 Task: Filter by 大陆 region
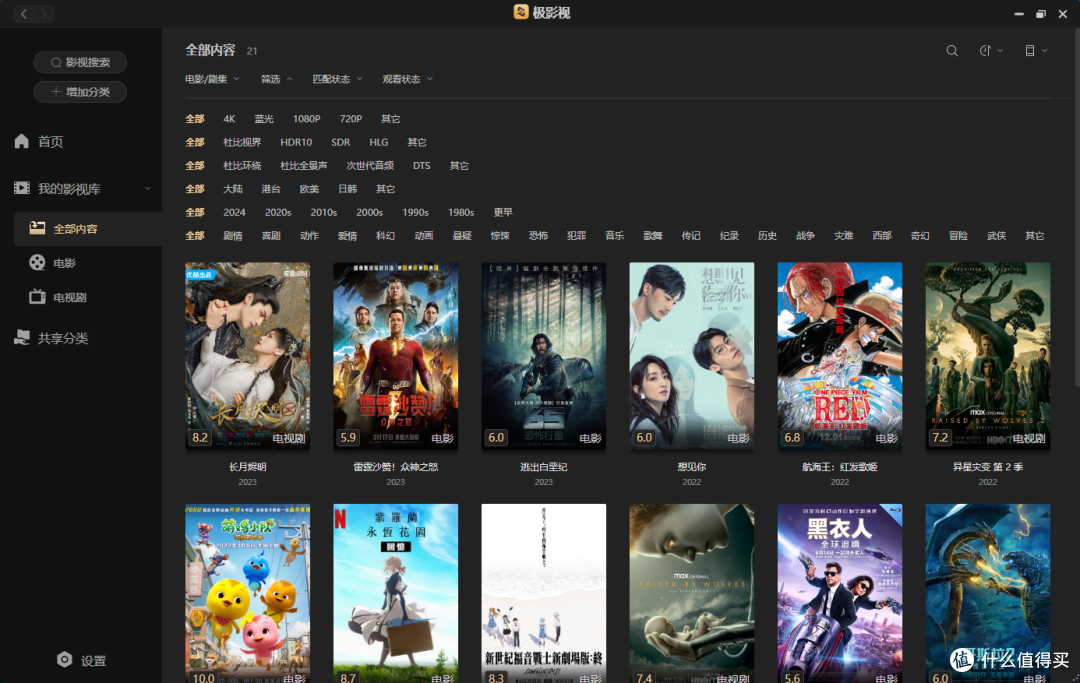(233, 189)
